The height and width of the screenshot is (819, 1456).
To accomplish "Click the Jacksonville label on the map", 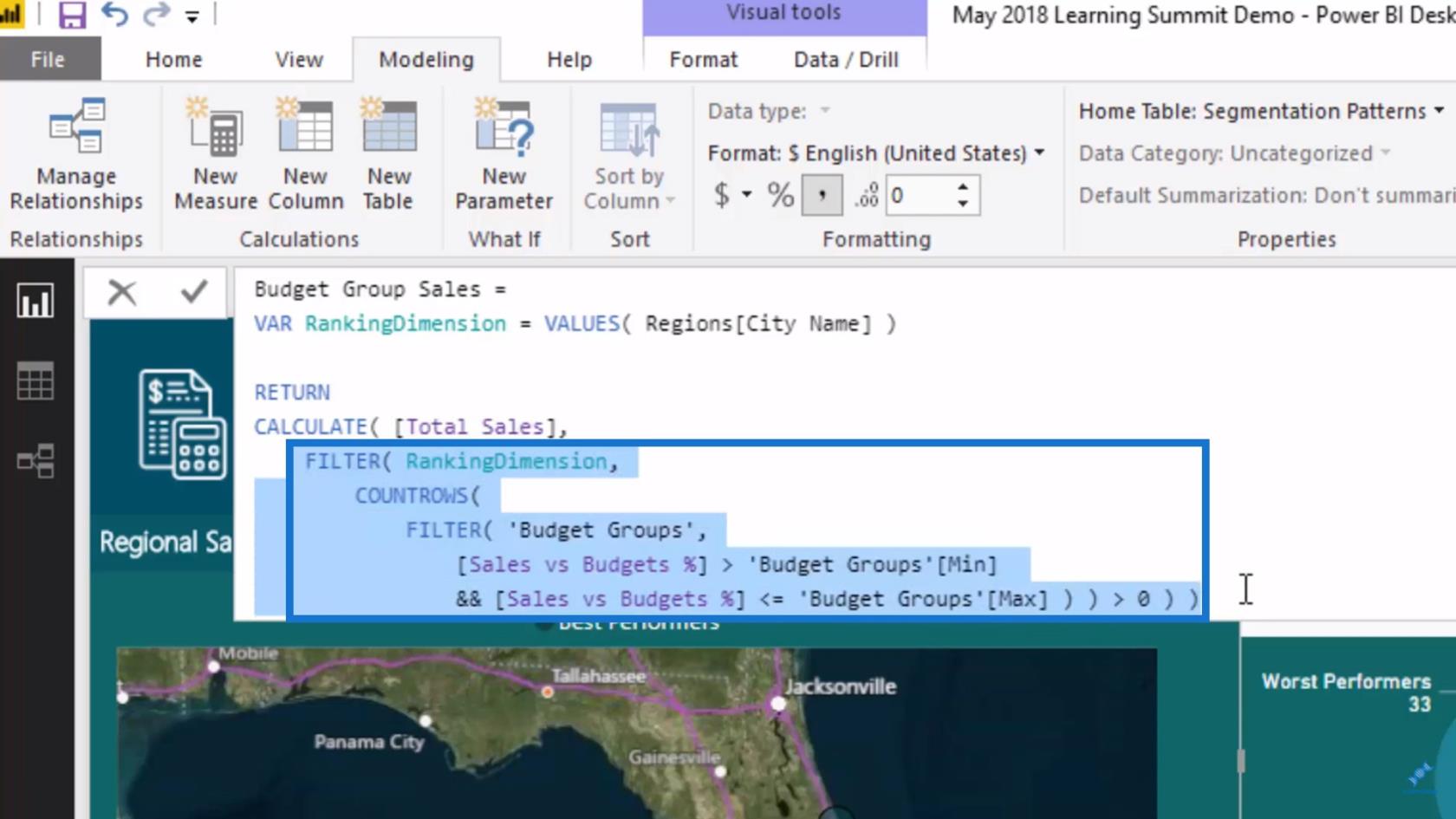I will click(x=841, y=686).
